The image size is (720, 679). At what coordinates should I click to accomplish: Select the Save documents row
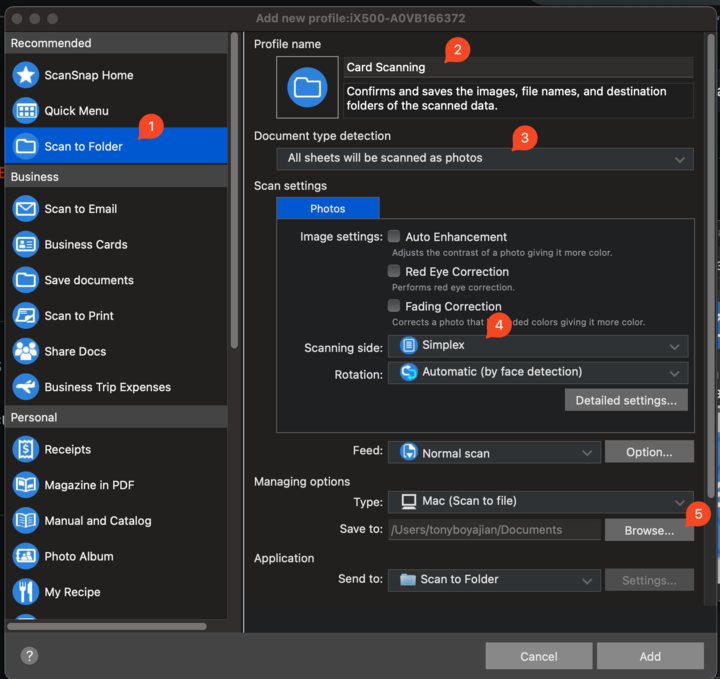(x=116, y=280)
